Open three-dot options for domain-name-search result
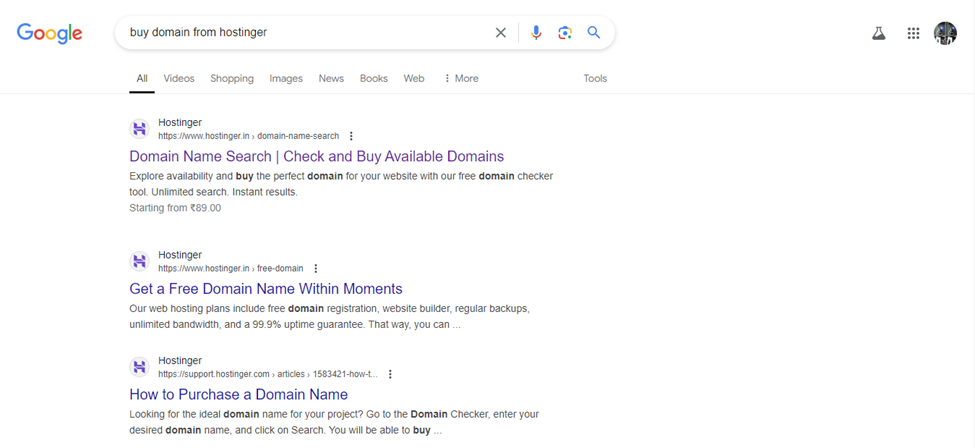Image resolution: width=975 pixels, height=448 pixels. 351,136
